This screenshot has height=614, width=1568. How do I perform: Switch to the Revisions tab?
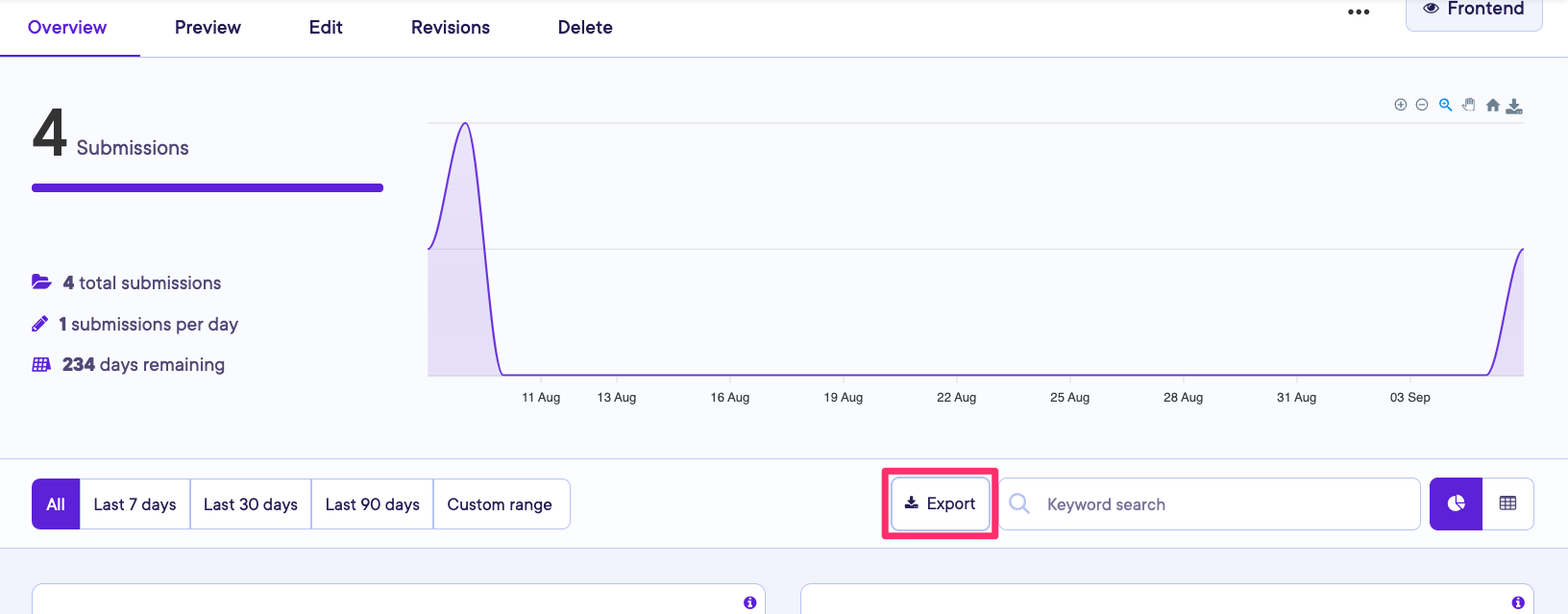click(450, 28)
